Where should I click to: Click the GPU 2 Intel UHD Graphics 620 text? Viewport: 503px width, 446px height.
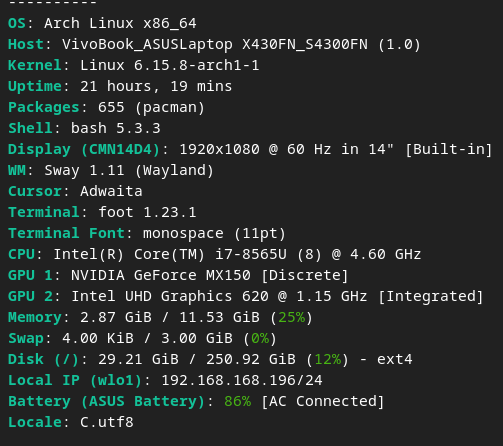pyautogui.click(x=170, y=297)
